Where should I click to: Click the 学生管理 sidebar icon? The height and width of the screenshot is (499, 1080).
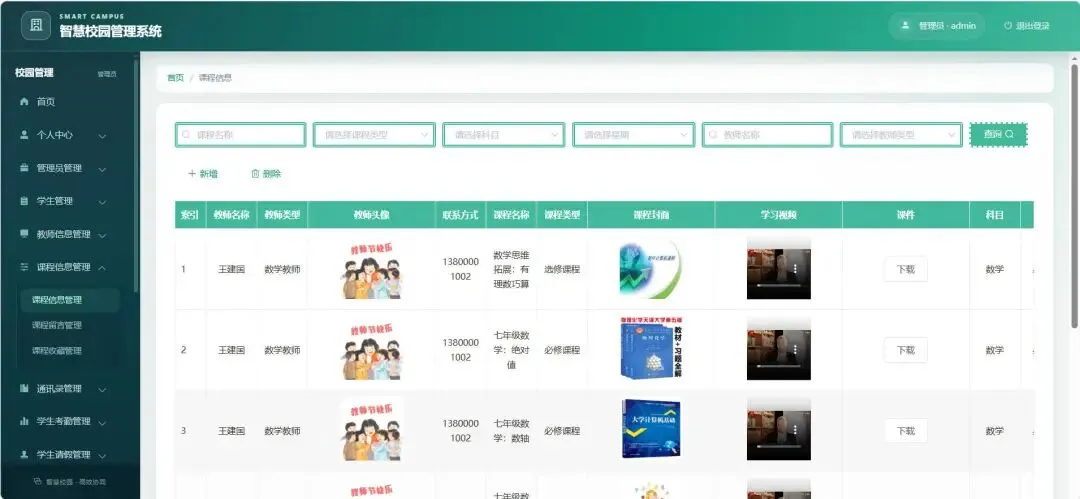coord(24,201)
